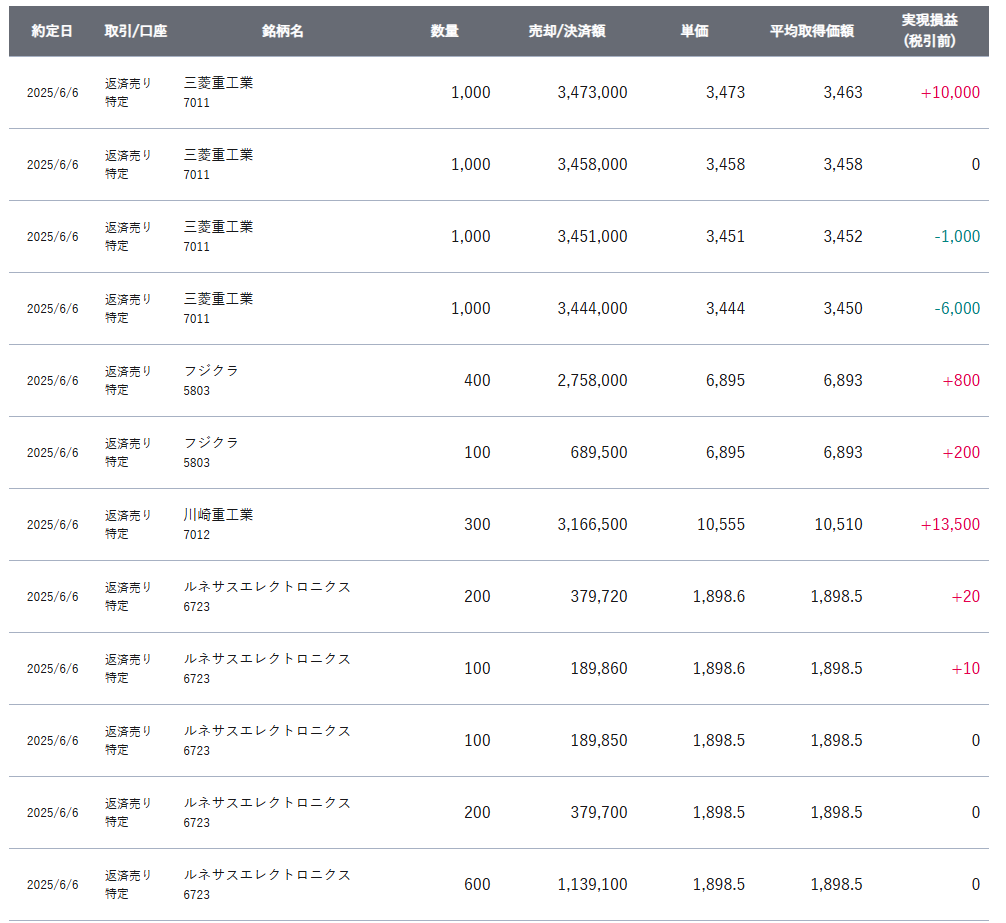Click the 売却/決済額 column header
The image size is (1006, 923).
tap(567, 31)
